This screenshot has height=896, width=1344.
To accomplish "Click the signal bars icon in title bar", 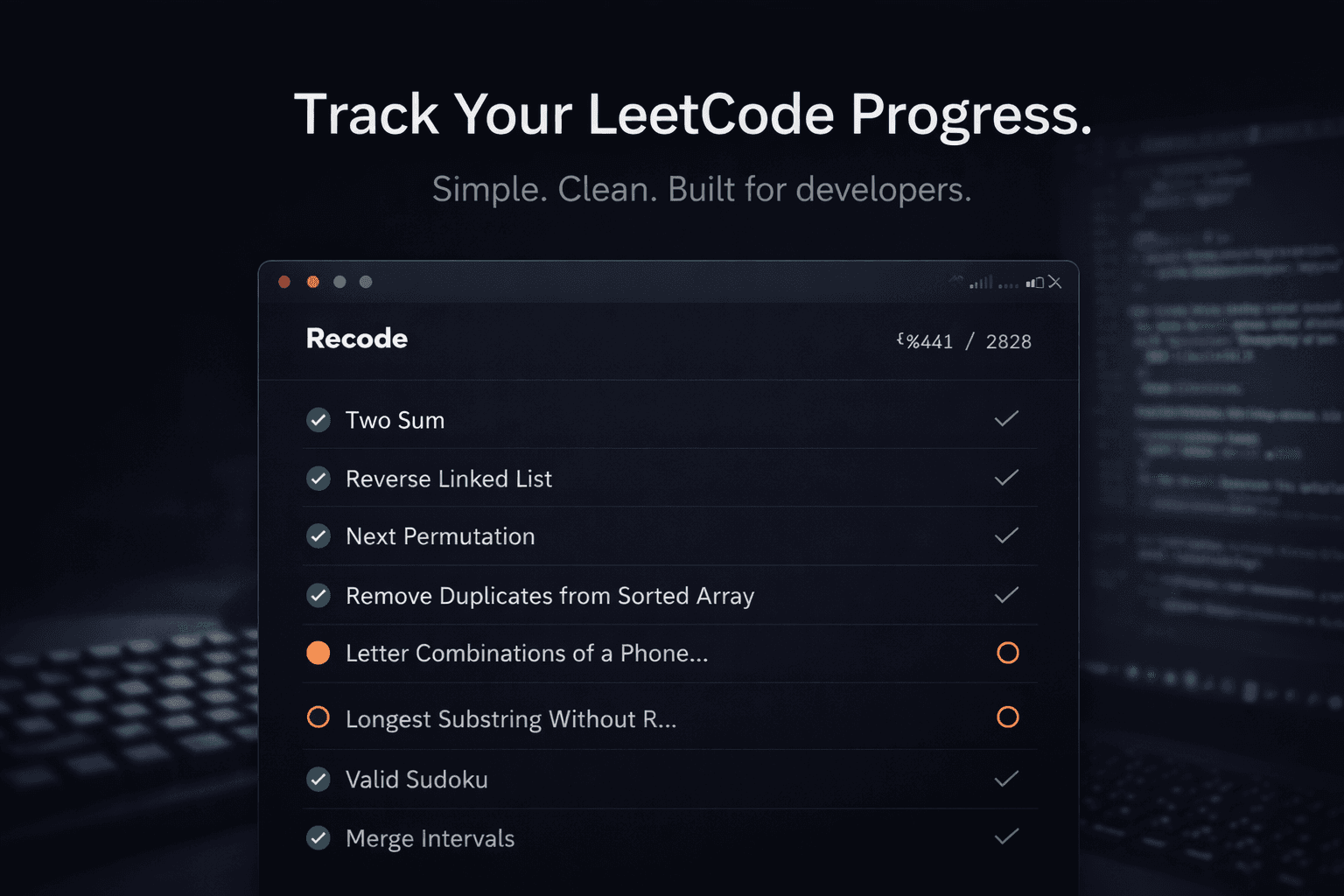I will 981,283.
